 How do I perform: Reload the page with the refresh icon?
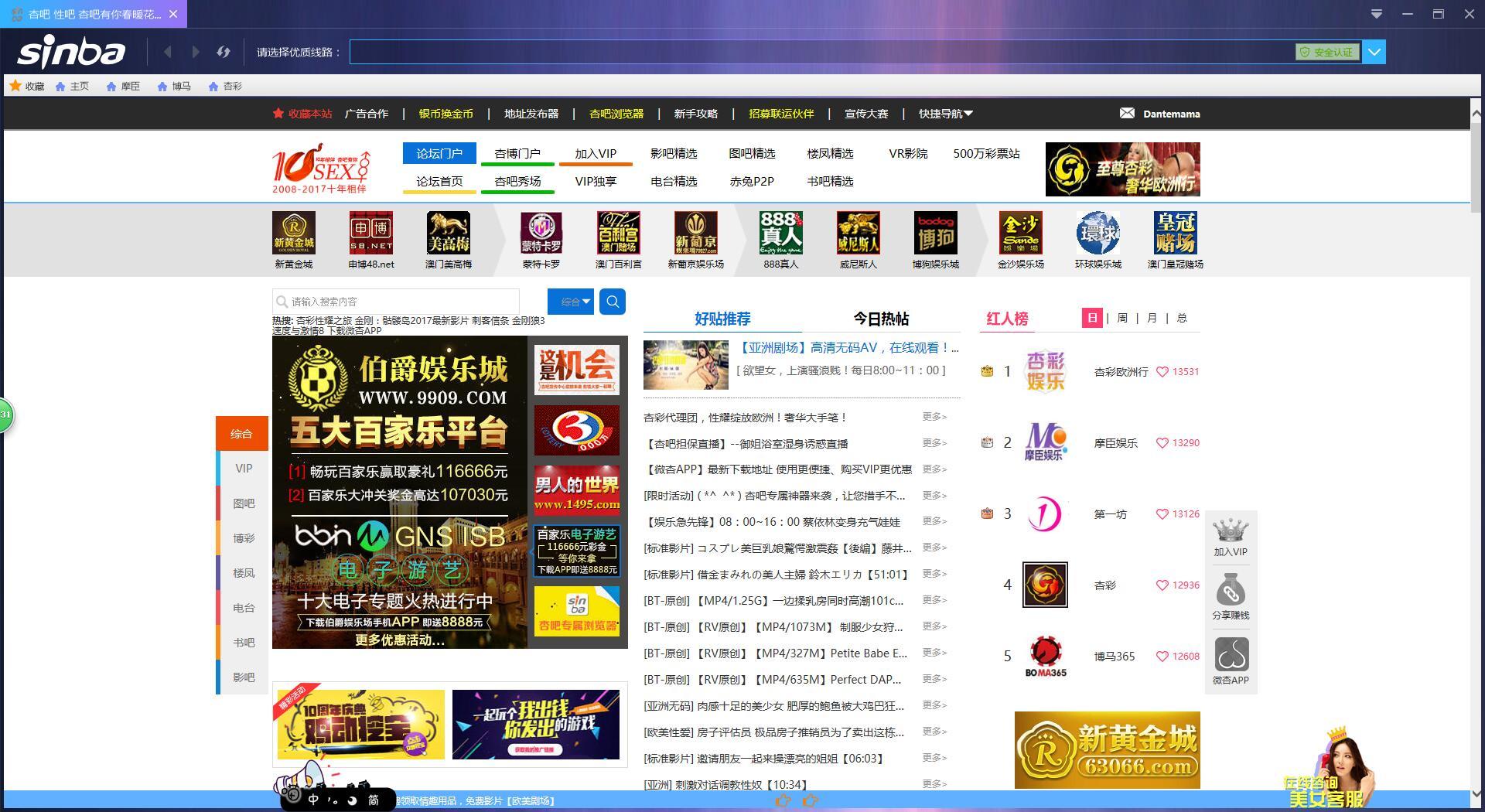click(x=224, y=52)
